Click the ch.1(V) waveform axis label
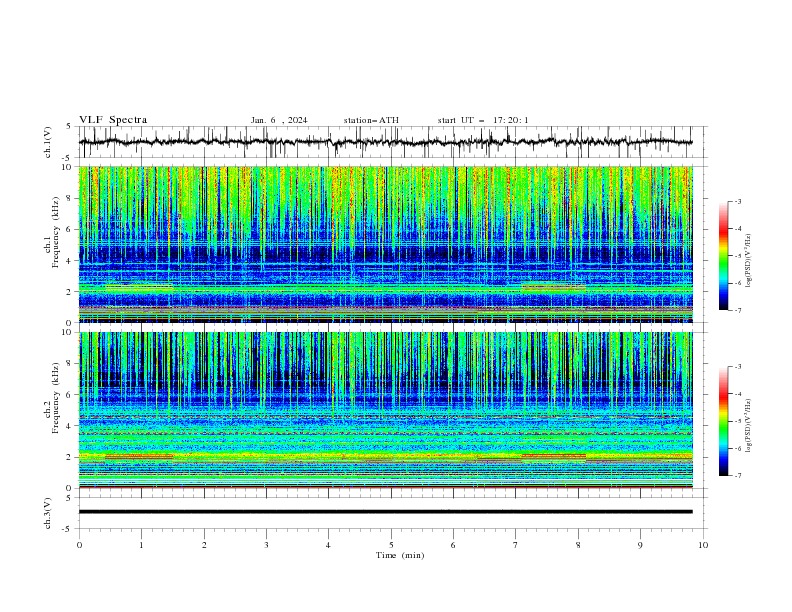 point(48,142)
